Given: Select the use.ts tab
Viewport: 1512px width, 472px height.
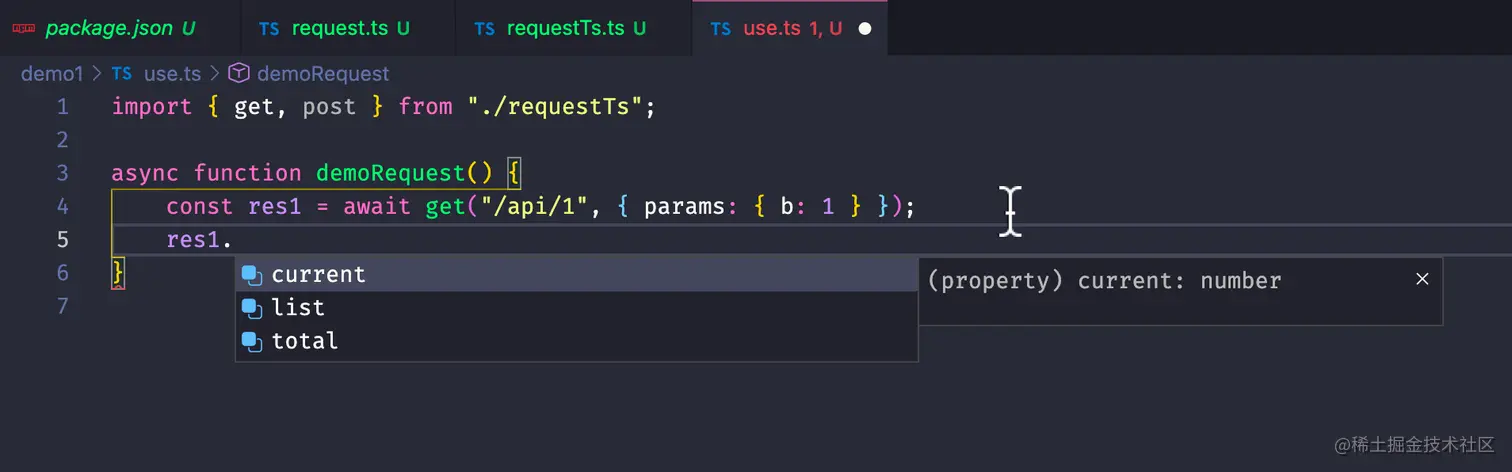Looking at the screenshot, I should pyautogui.click(x=789, y=28).
